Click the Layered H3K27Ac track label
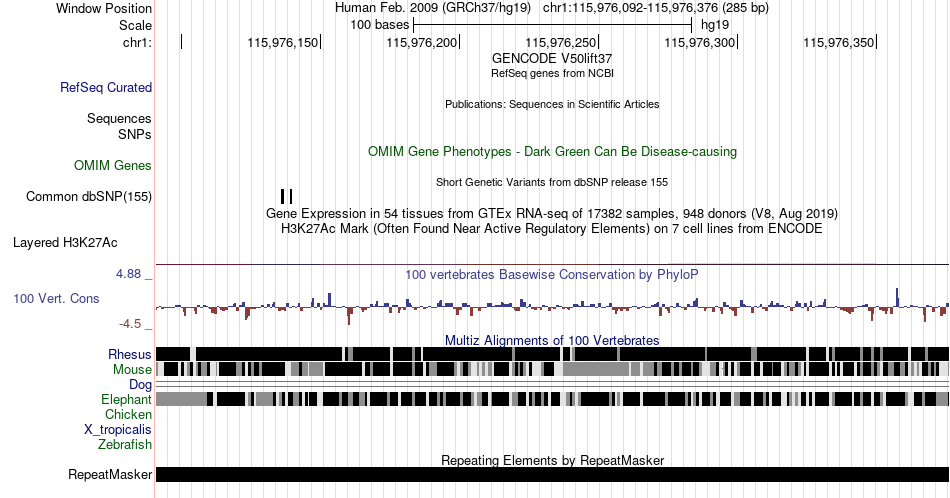The height and width of the screenshot is (498, 950). pos(65,242)
